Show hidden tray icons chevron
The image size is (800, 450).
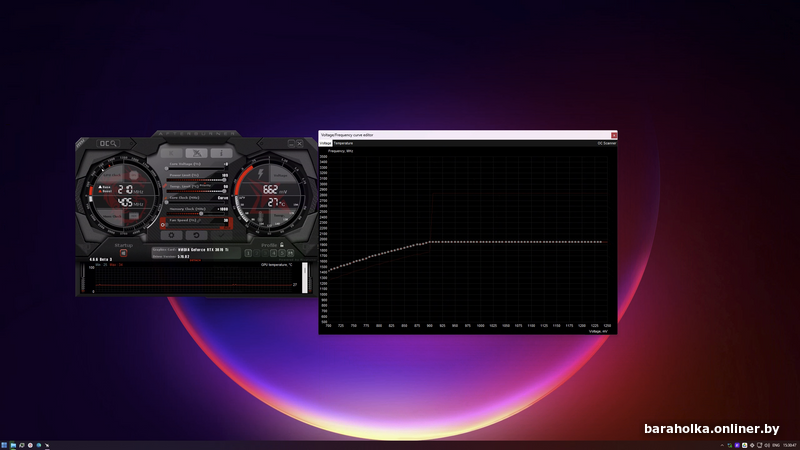722,445
